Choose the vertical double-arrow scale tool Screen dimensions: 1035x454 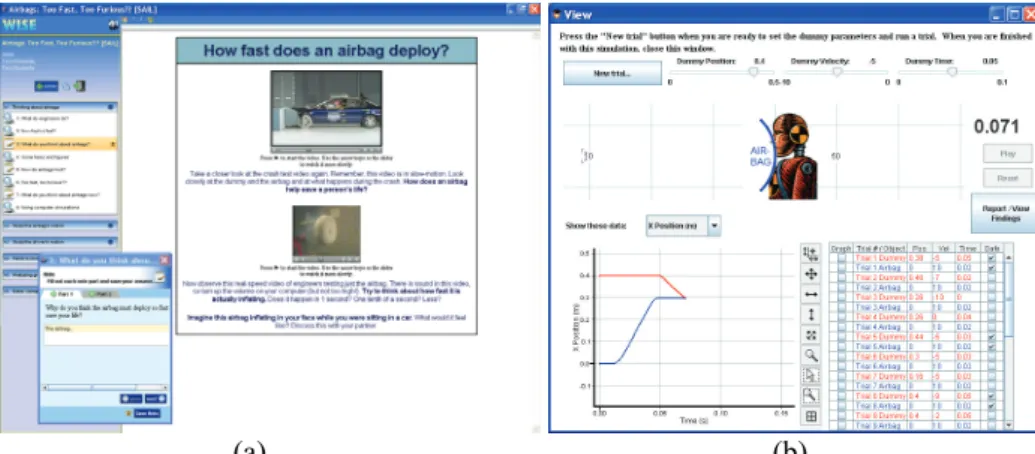[x=811, y=315]
